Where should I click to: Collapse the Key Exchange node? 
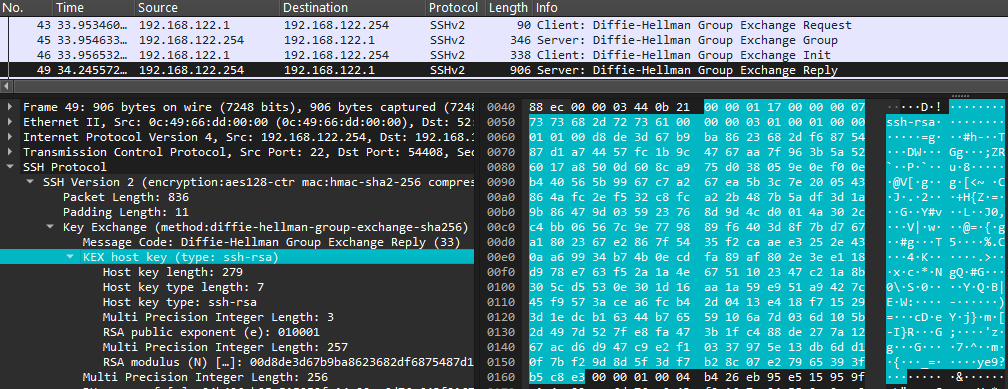[50, 227]
